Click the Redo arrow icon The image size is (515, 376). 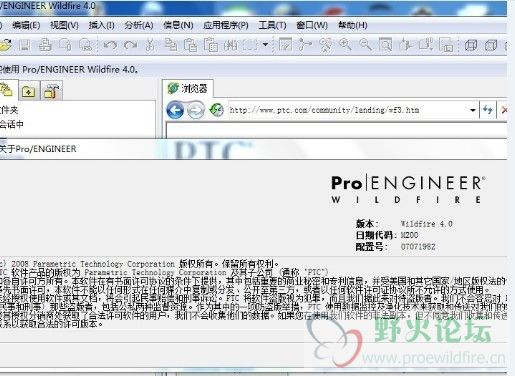click(130, 45)
